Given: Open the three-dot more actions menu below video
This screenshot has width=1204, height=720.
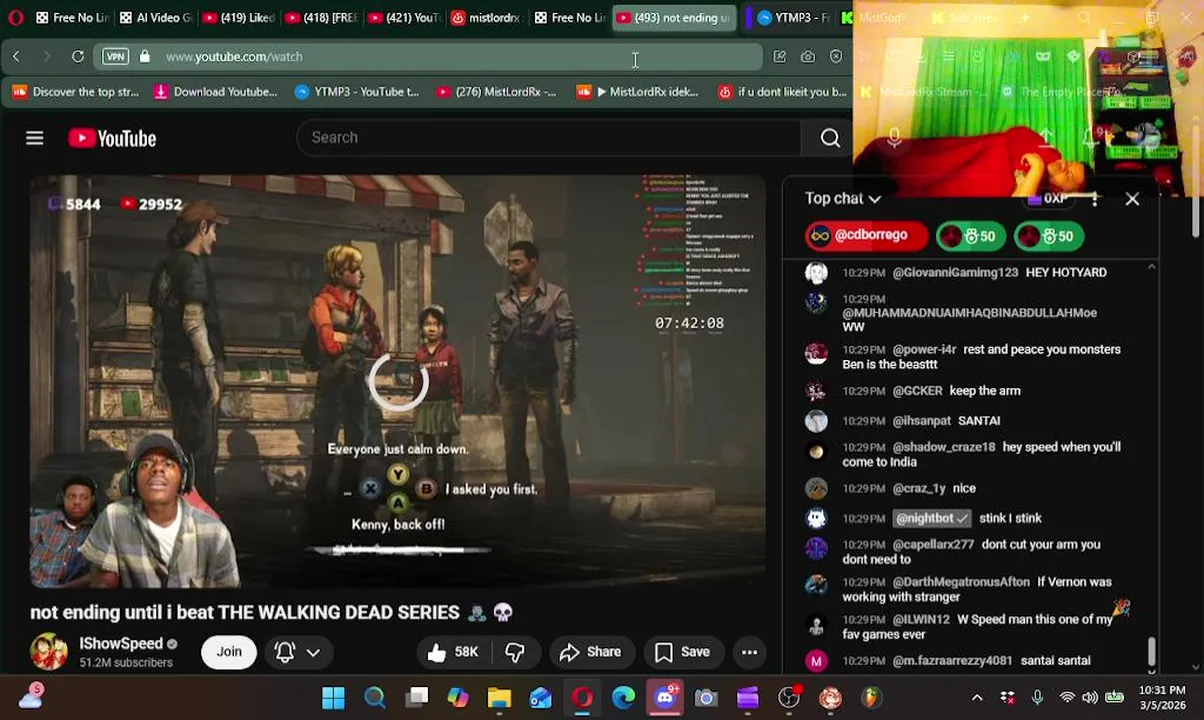Looking at the screenshot, I should click(749, 652).
